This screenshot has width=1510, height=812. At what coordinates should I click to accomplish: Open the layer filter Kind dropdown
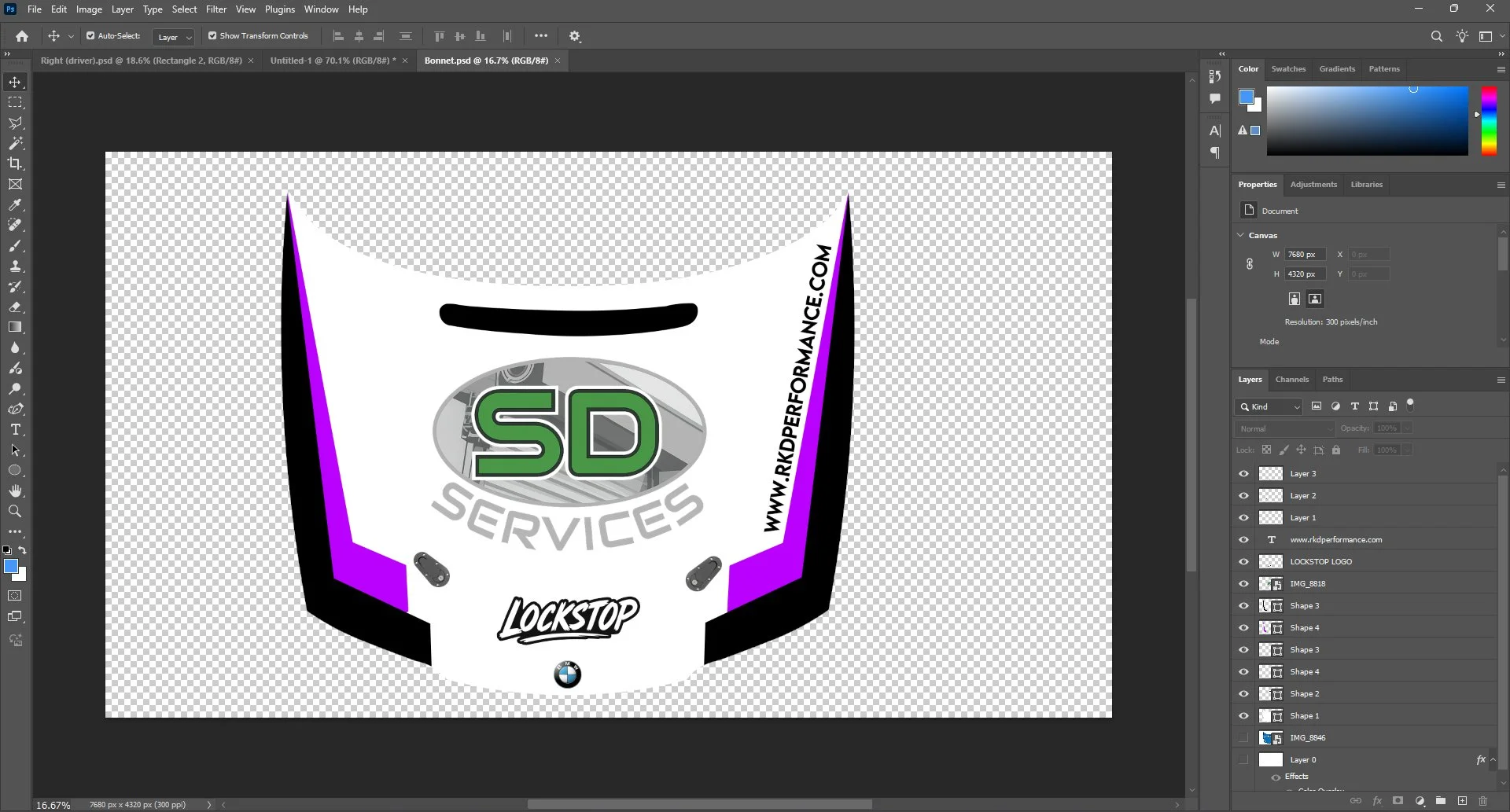pyautogui.click(x=1269, y=407)
